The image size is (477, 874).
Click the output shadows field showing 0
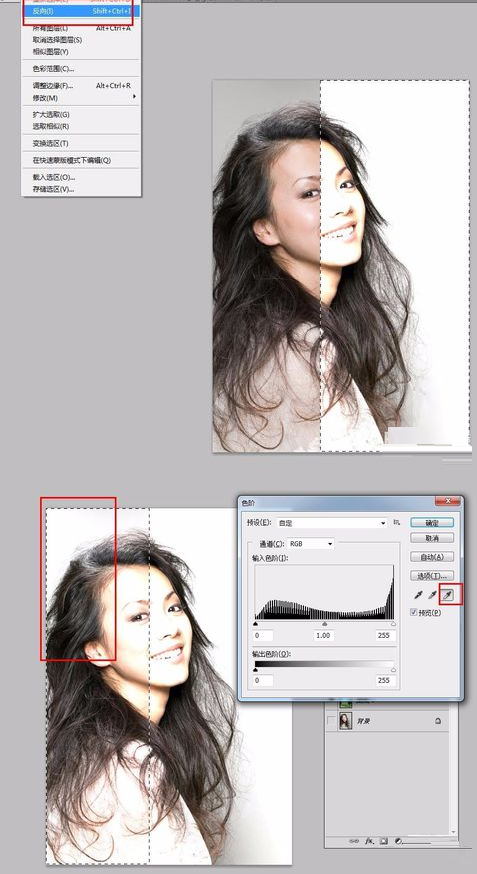coord(264,681)
